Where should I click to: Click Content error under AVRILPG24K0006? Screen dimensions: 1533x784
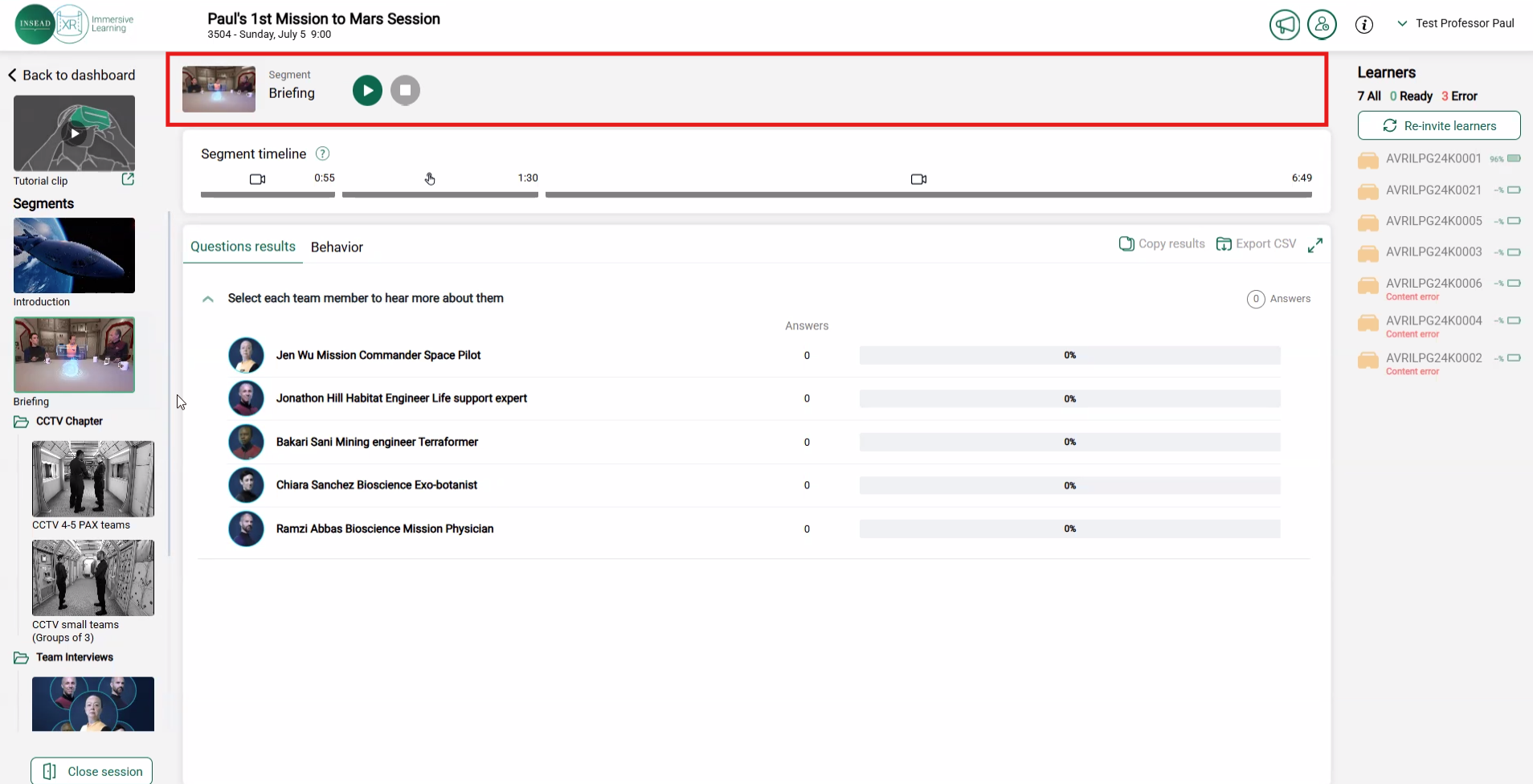1412,296
